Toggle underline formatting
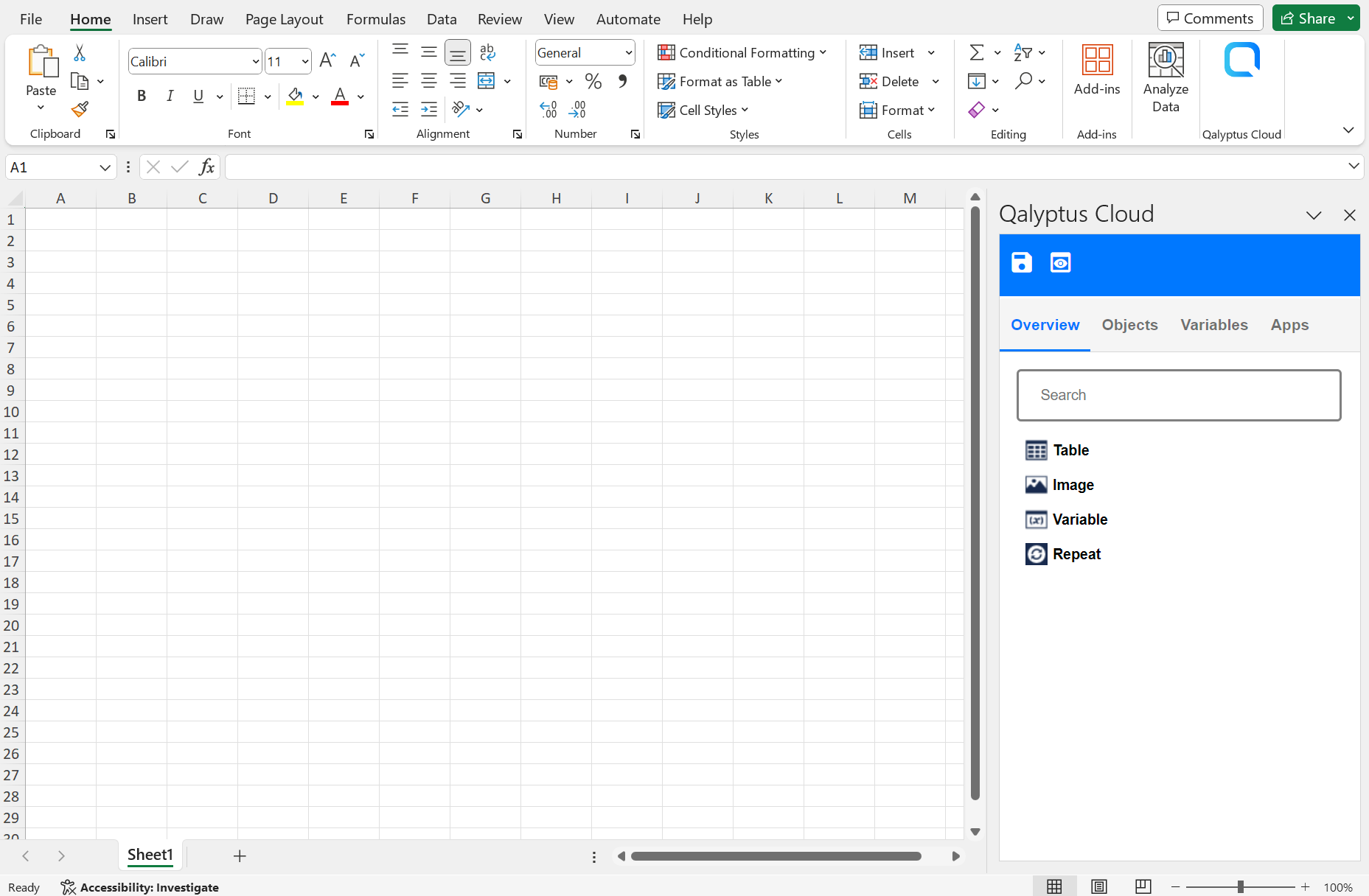 click(198, 96)
